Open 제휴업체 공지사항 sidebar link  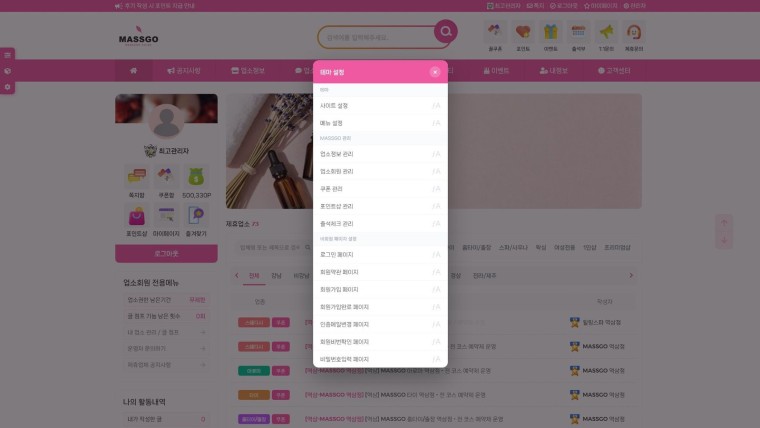166,365
